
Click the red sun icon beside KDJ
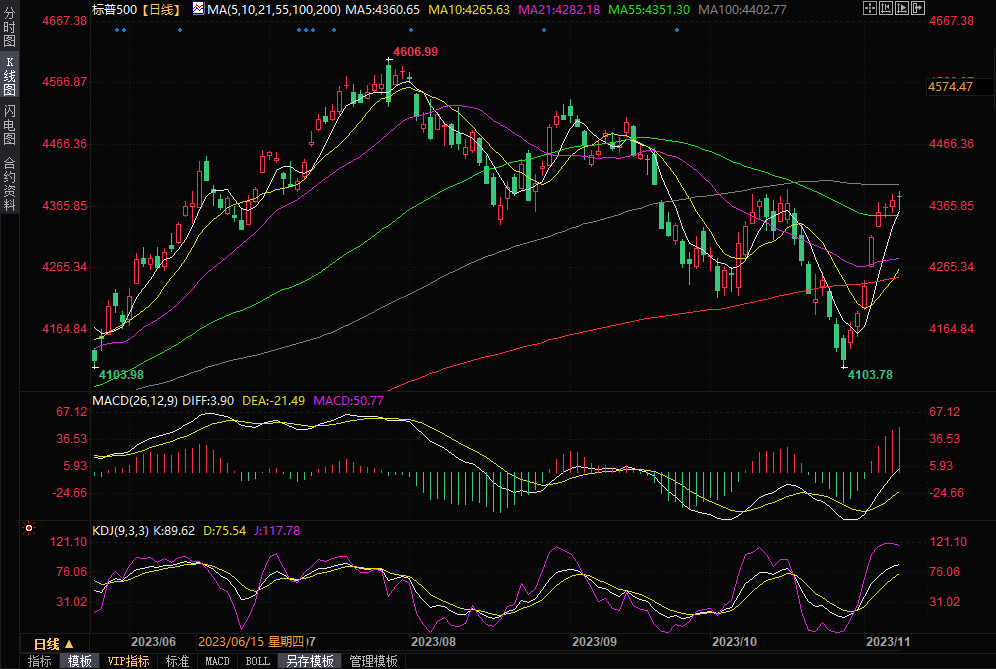[x=29, y=528]
